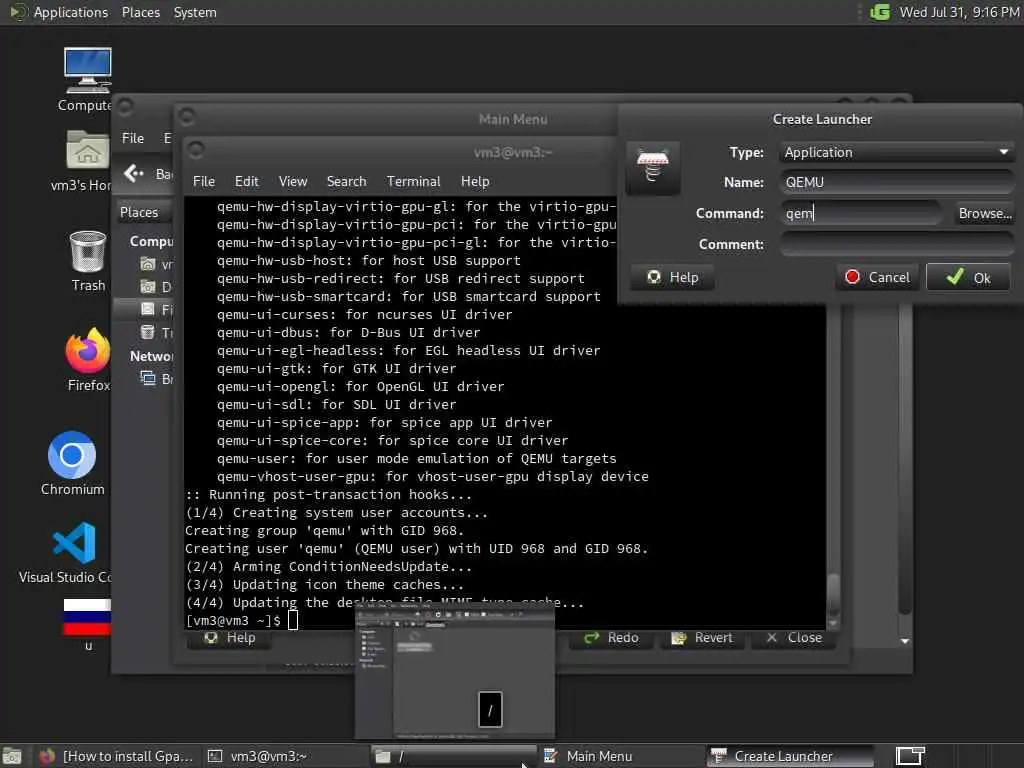Open the Terminal menu in terminal window

tap(413, 182)
